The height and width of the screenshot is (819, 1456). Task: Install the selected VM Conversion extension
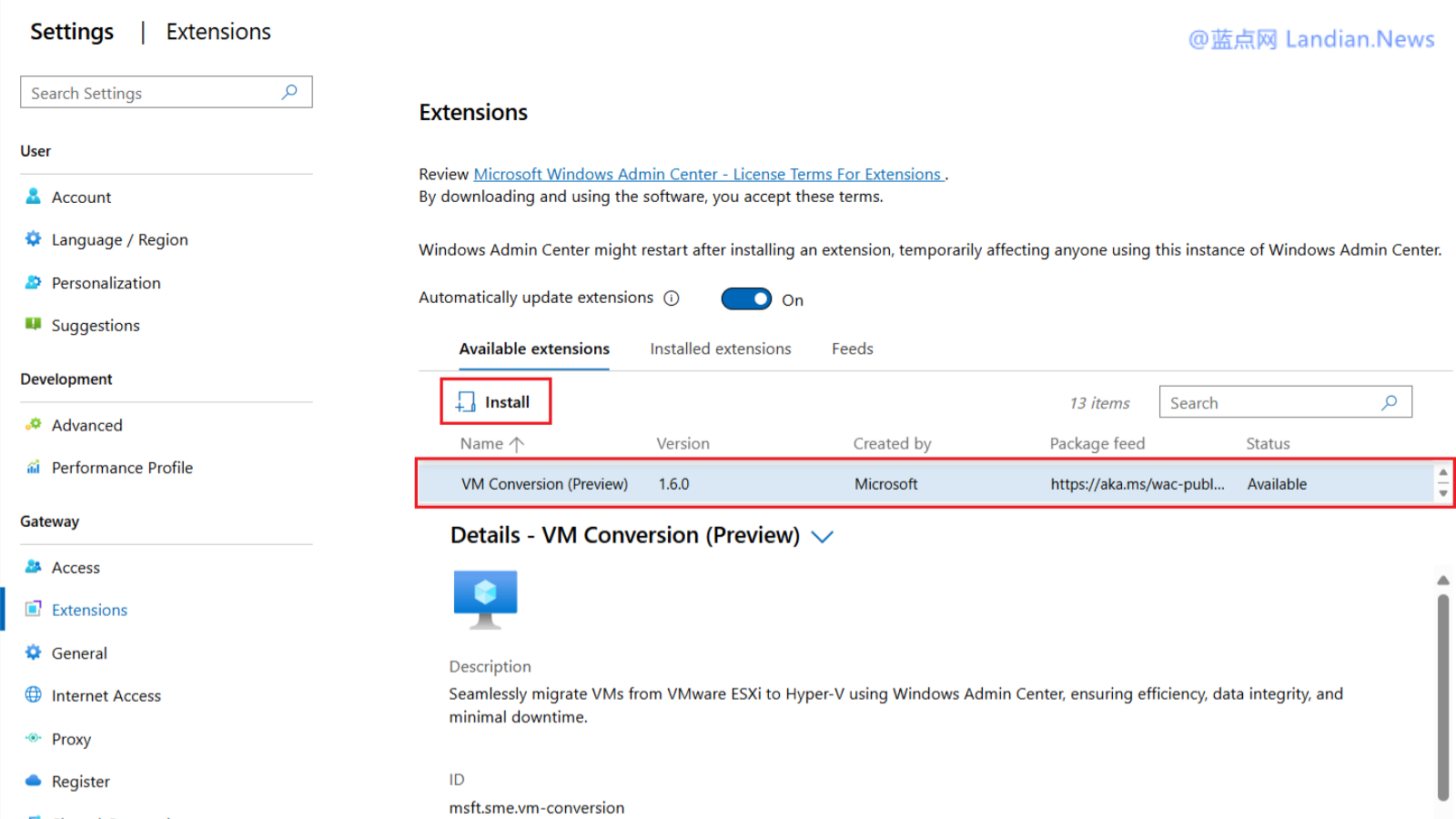495,402
